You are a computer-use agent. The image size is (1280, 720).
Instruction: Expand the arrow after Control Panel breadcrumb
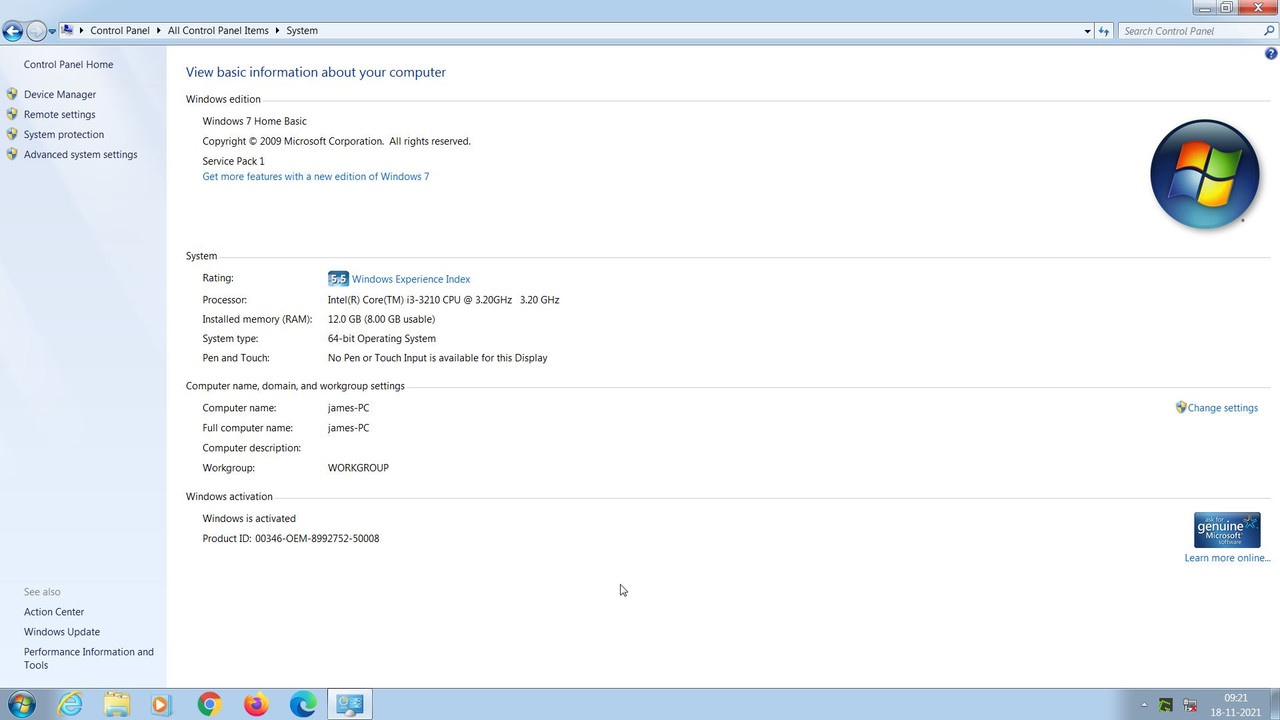159,31
